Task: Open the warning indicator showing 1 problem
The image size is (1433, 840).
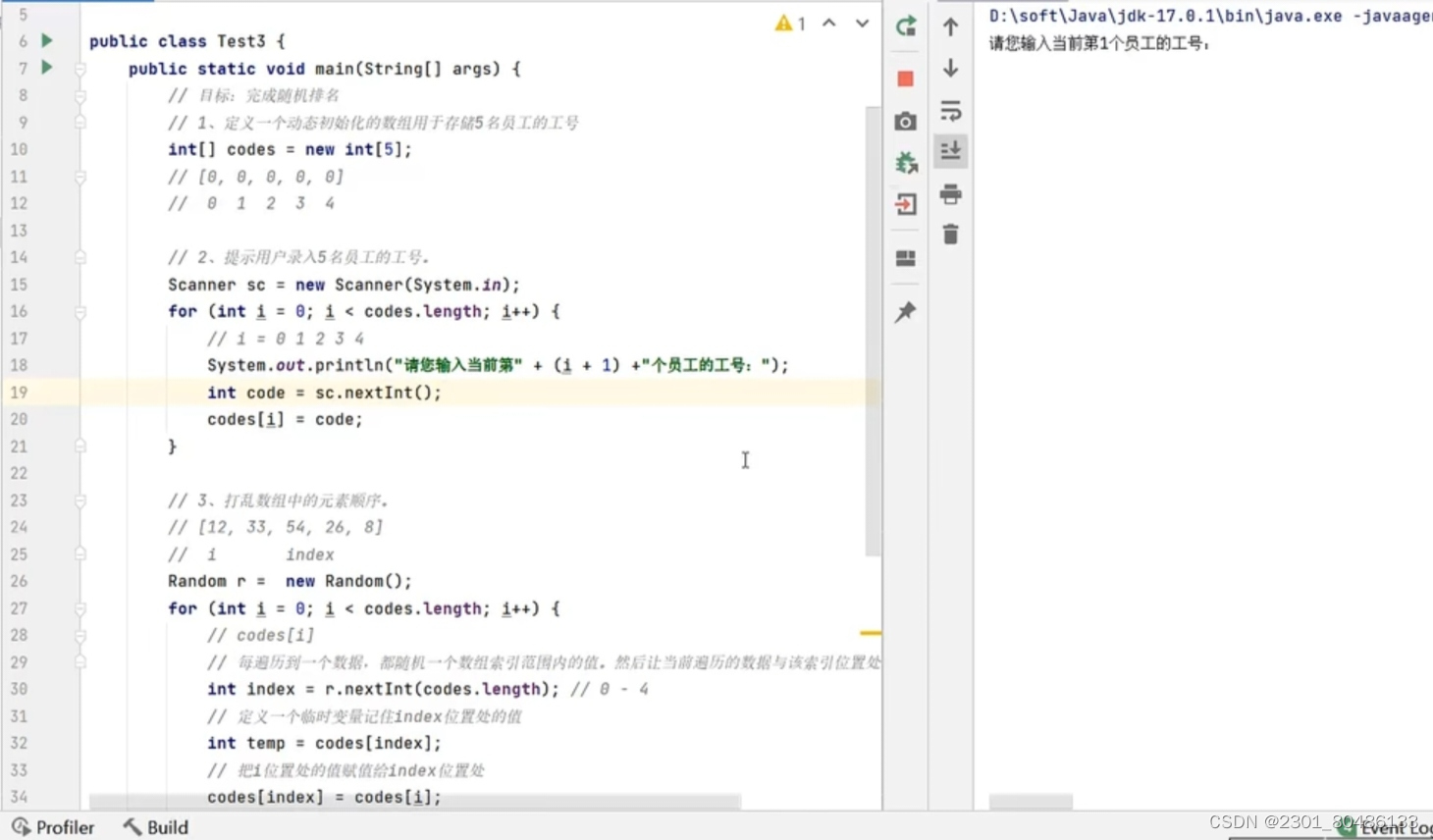Action: (x=790, y=24)
